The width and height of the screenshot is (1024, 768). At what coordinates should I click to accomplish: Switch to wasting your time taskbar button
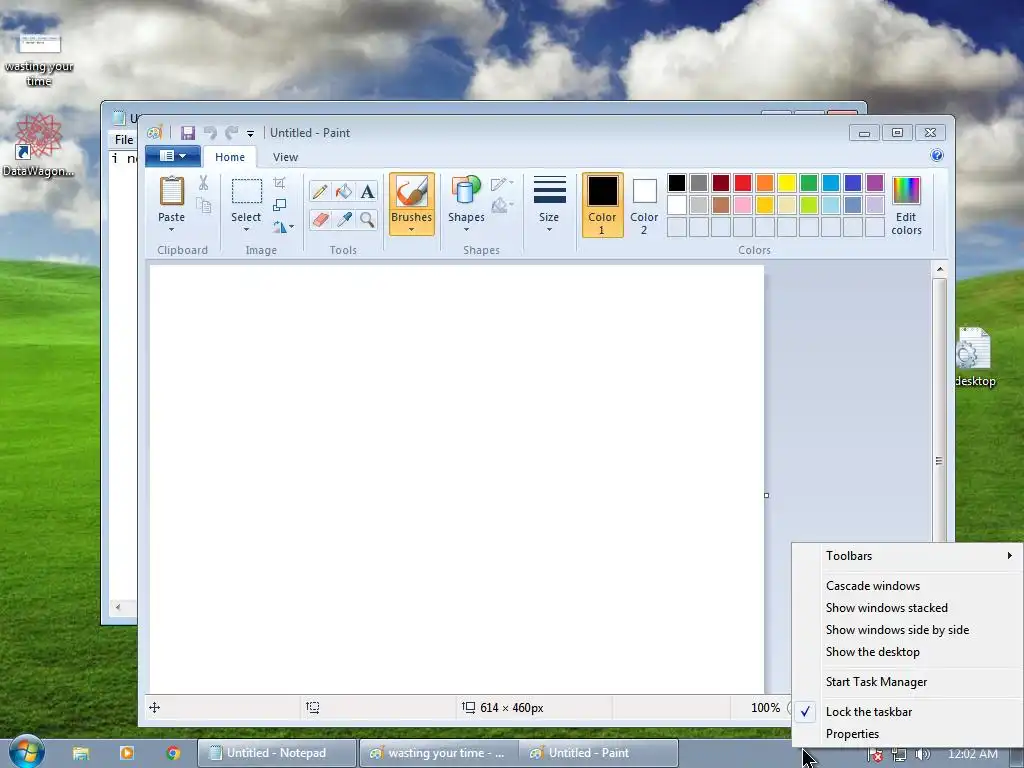pos(439,753)
